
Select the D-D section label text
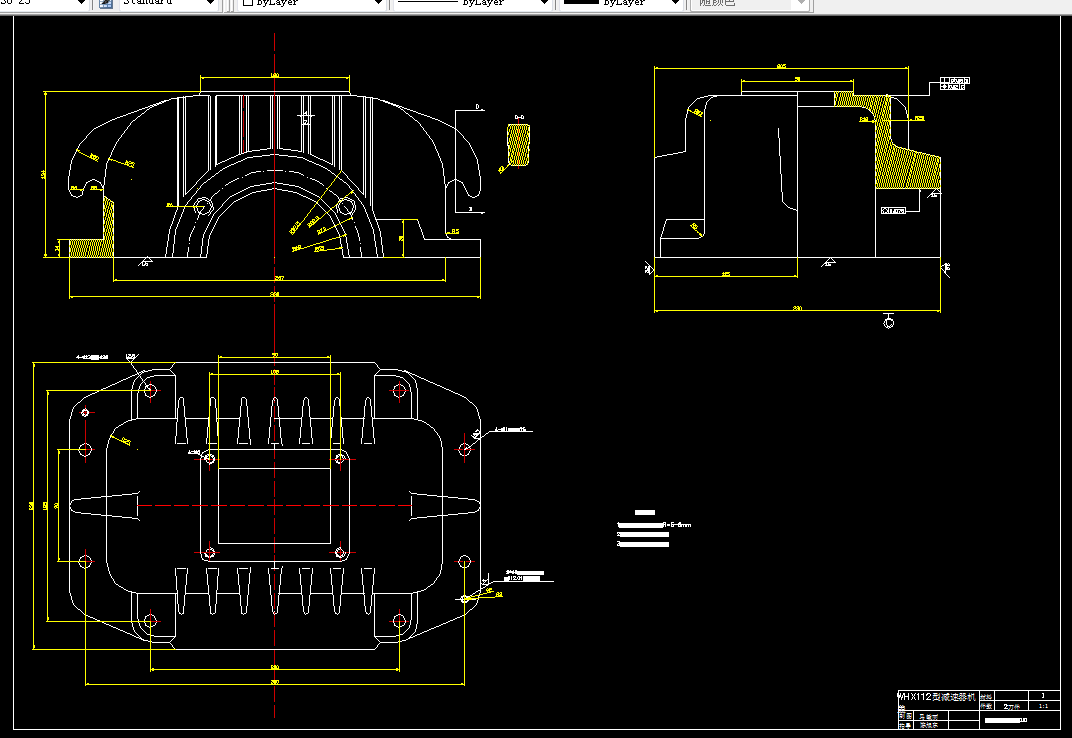pos(519,118)
